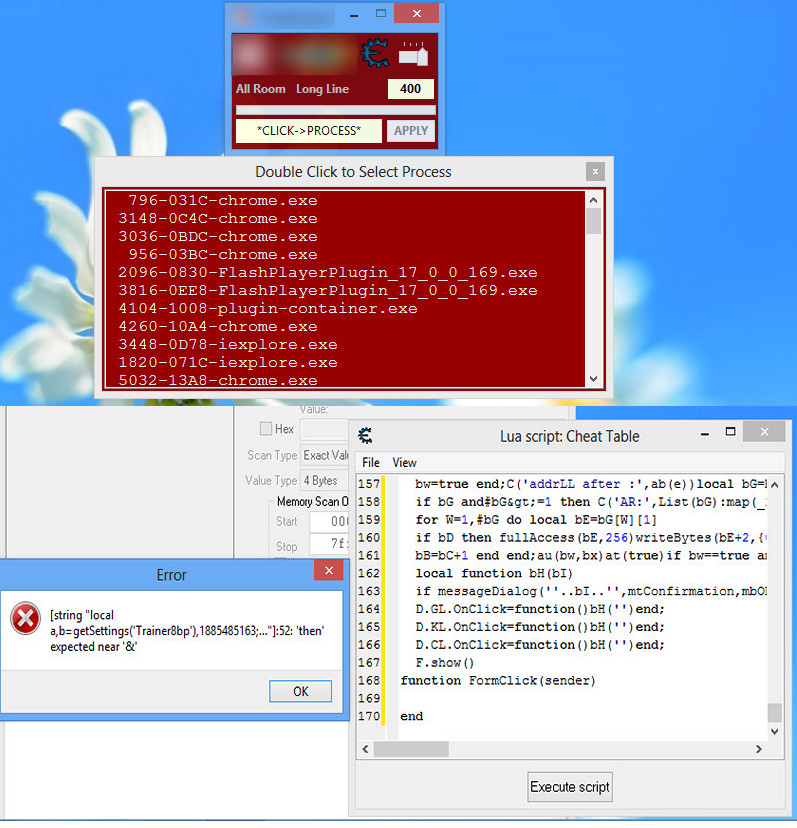
Task: Click the Long Line value field 400
Action: click(410, 89)
